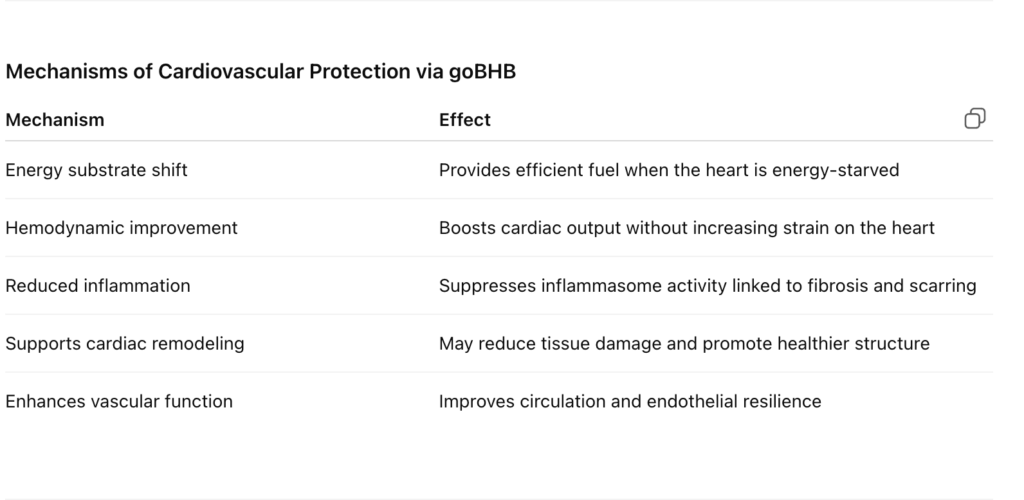Viewport: 1024px width, 500px height.
Task: Click text about suppressing inflammasome activity
Action: click(707, 286)
